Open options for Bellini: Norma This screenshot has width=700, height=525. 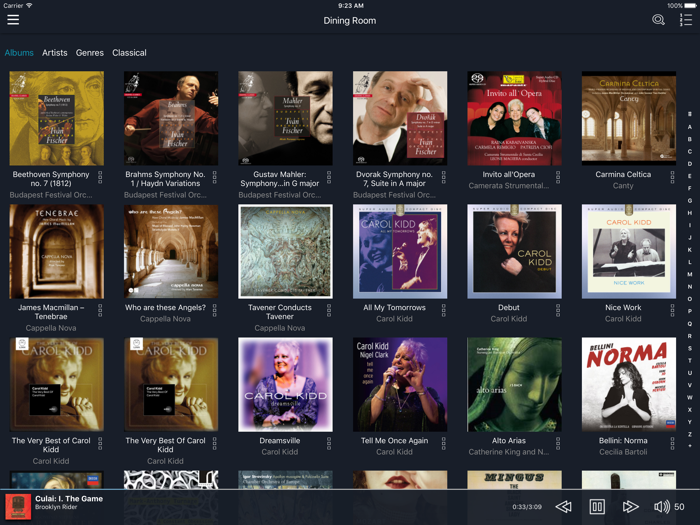click(x=672, y=443)
